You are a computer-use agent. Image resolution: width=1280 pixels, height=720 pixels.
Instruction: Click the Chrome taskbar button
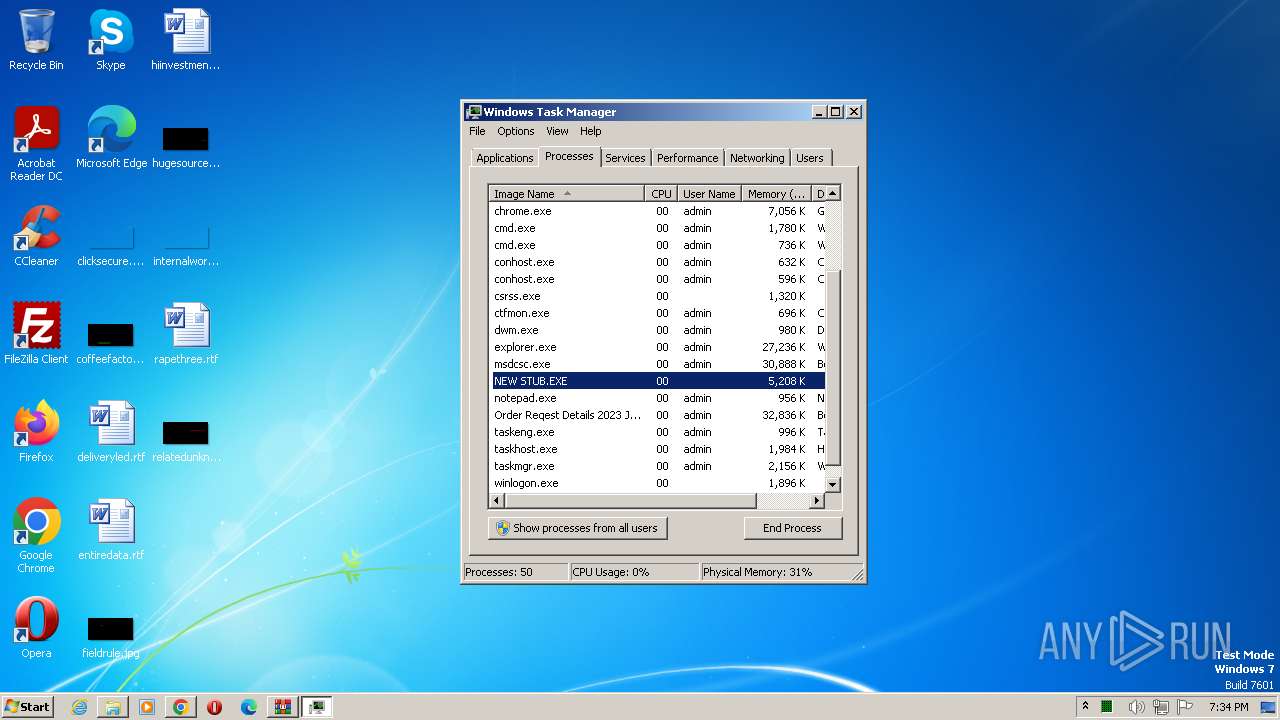tap(181, 707)
